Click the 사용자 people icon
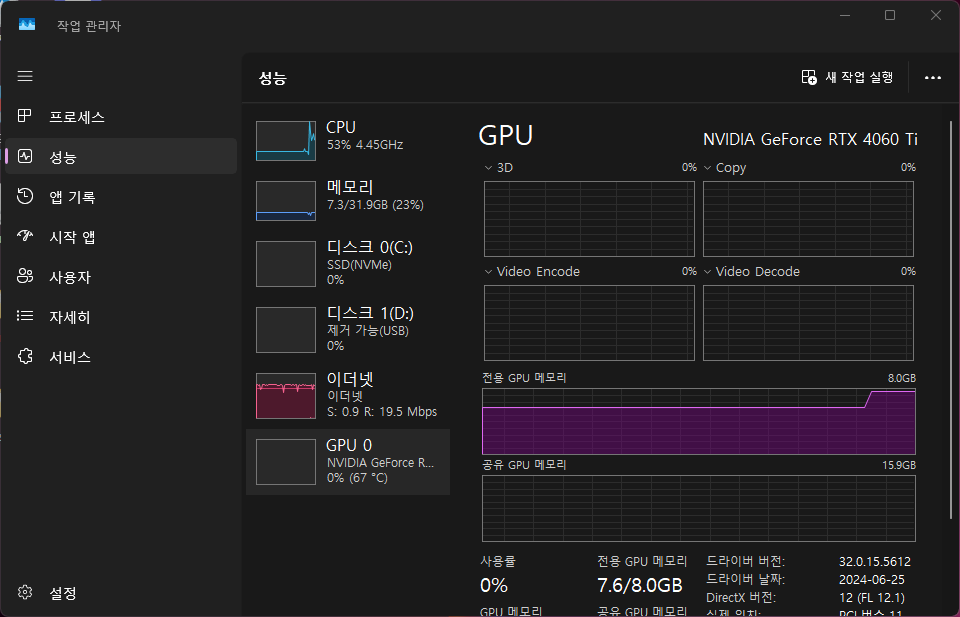This screenshot has width=960, height=617. [24, 276]
